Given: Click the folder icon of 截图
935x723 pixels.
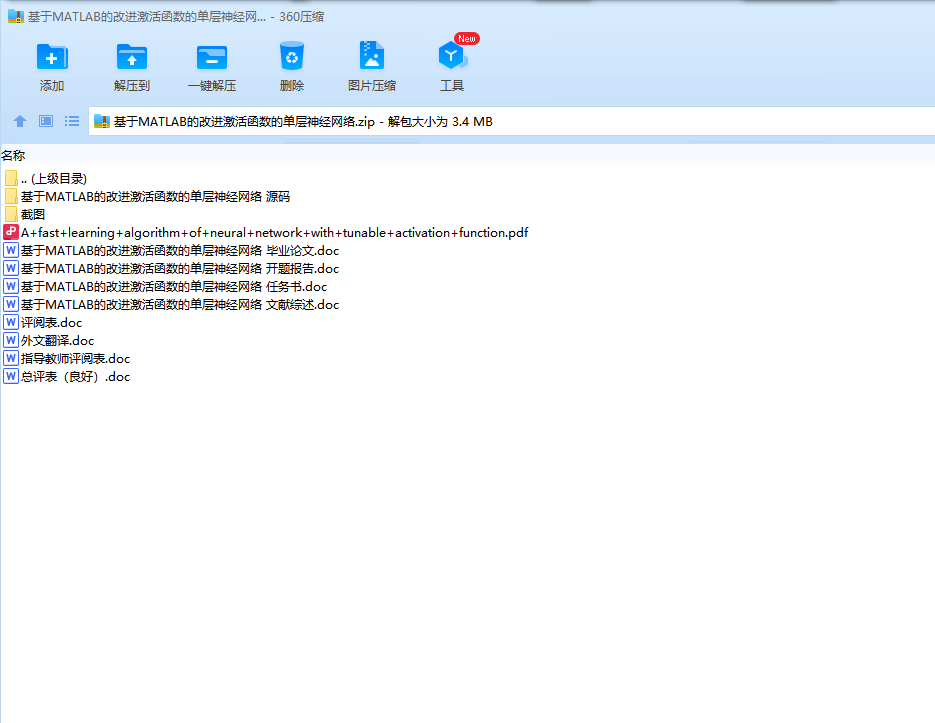Looking at the screenshot, I should (11, 214).
